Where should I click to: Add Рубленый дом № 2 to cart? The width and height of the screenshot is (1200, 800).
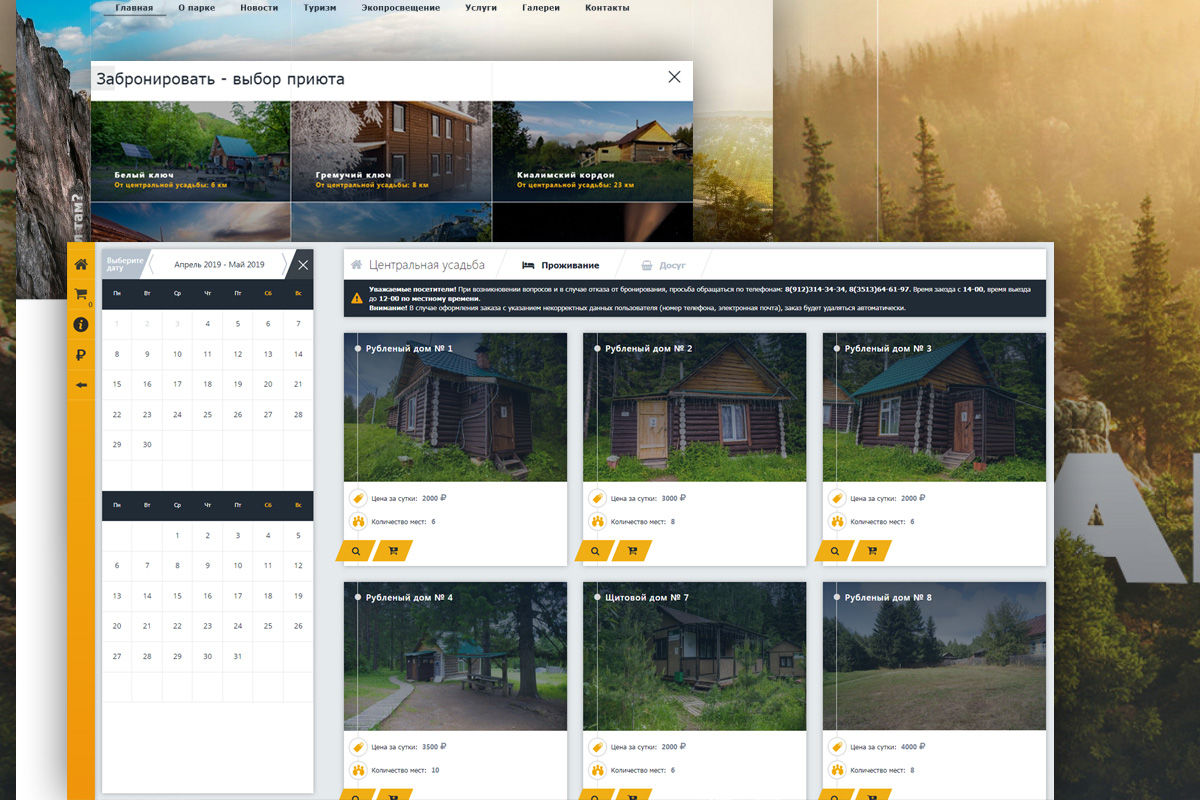click(632, 551)
